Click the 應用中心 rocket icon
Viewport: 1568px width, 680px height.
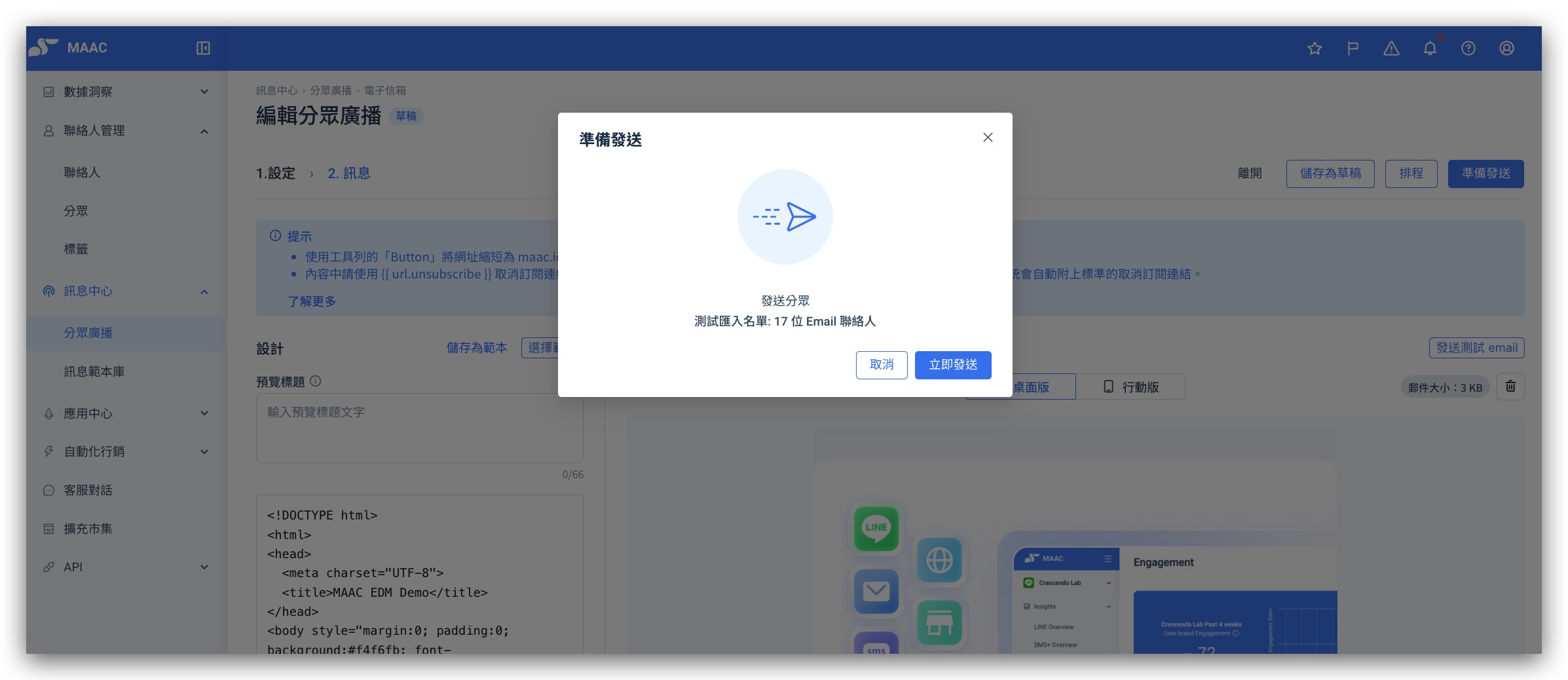pos(48,413)
